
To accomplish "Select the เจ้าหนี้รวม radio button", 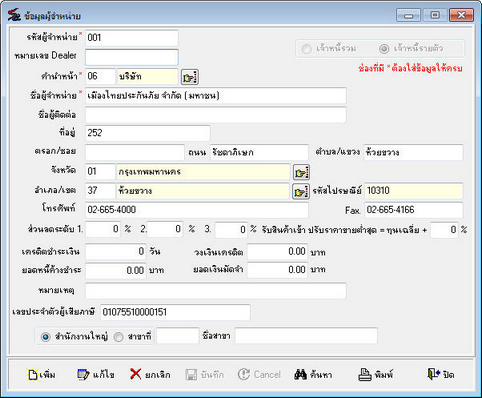I will [x=306, y=49].
